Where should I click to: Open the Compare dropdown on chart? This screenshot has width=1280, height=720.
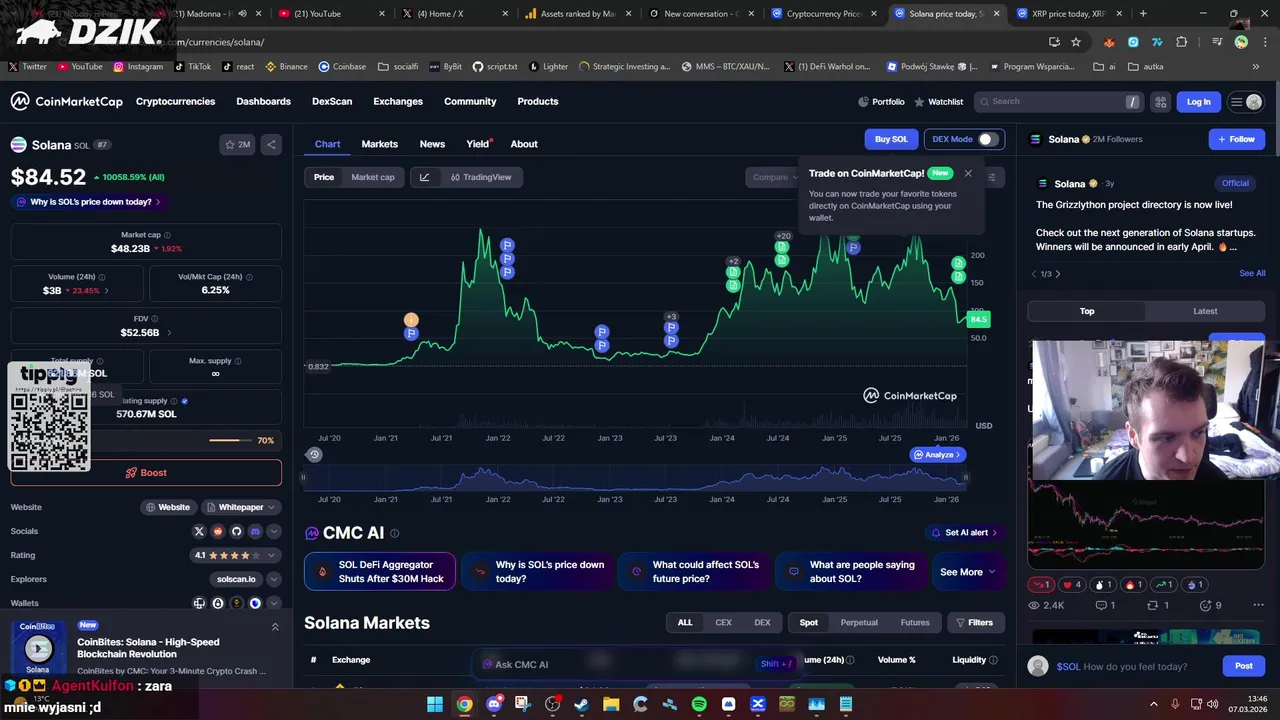coord(774,177)
